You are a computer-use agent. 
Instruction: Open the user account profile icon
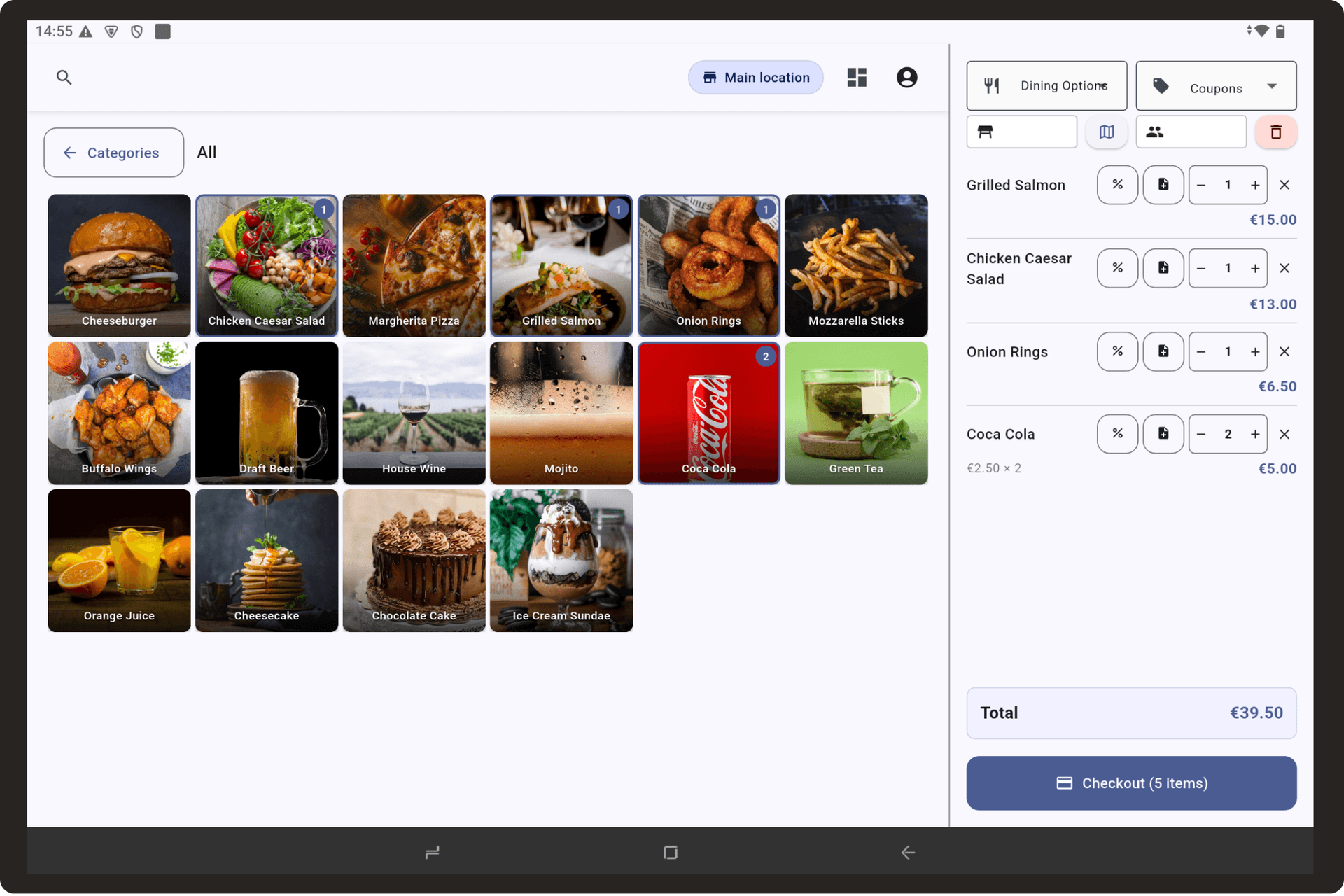click(906, 77)
